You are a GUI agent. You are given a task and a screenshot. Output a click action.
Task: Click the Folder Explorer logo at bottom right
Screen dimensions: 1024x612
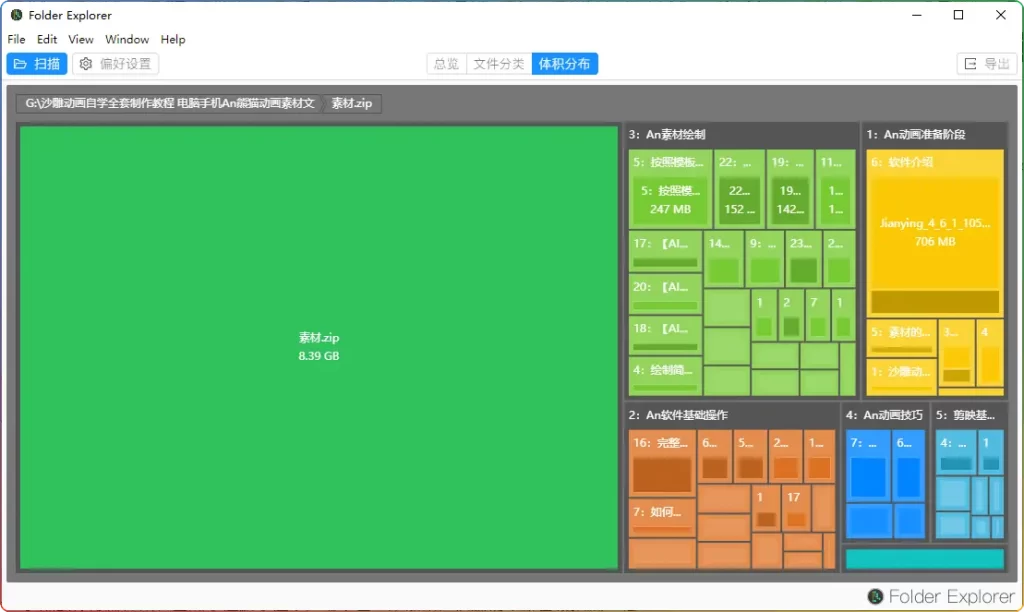876,597
